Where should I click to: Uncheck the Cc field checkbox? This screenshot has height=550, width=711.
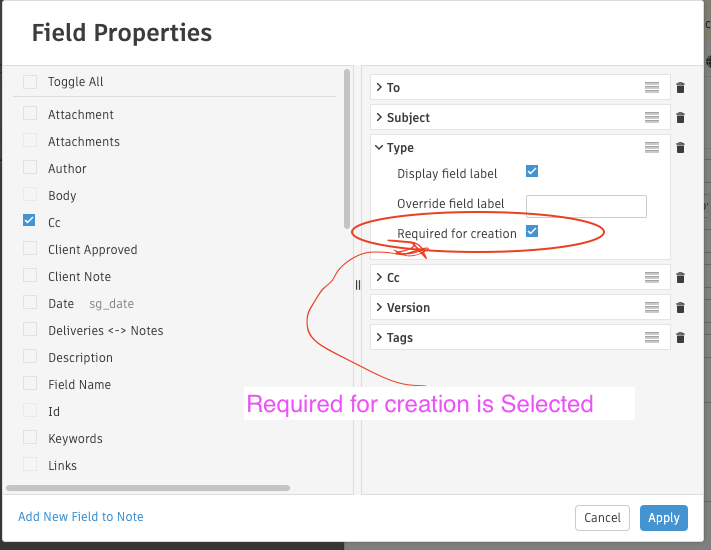click(x=30, y=222)
